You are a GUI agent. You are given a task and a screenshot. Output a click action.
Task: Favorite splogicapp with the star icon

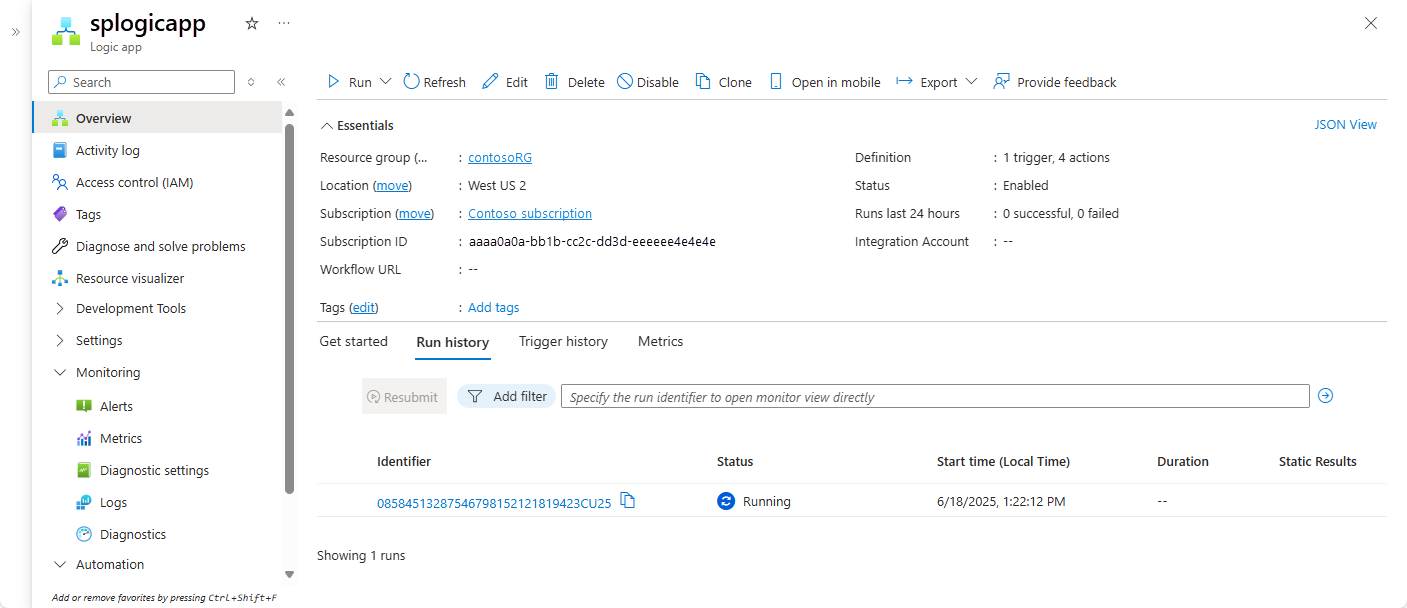click(x=252, y=24)
